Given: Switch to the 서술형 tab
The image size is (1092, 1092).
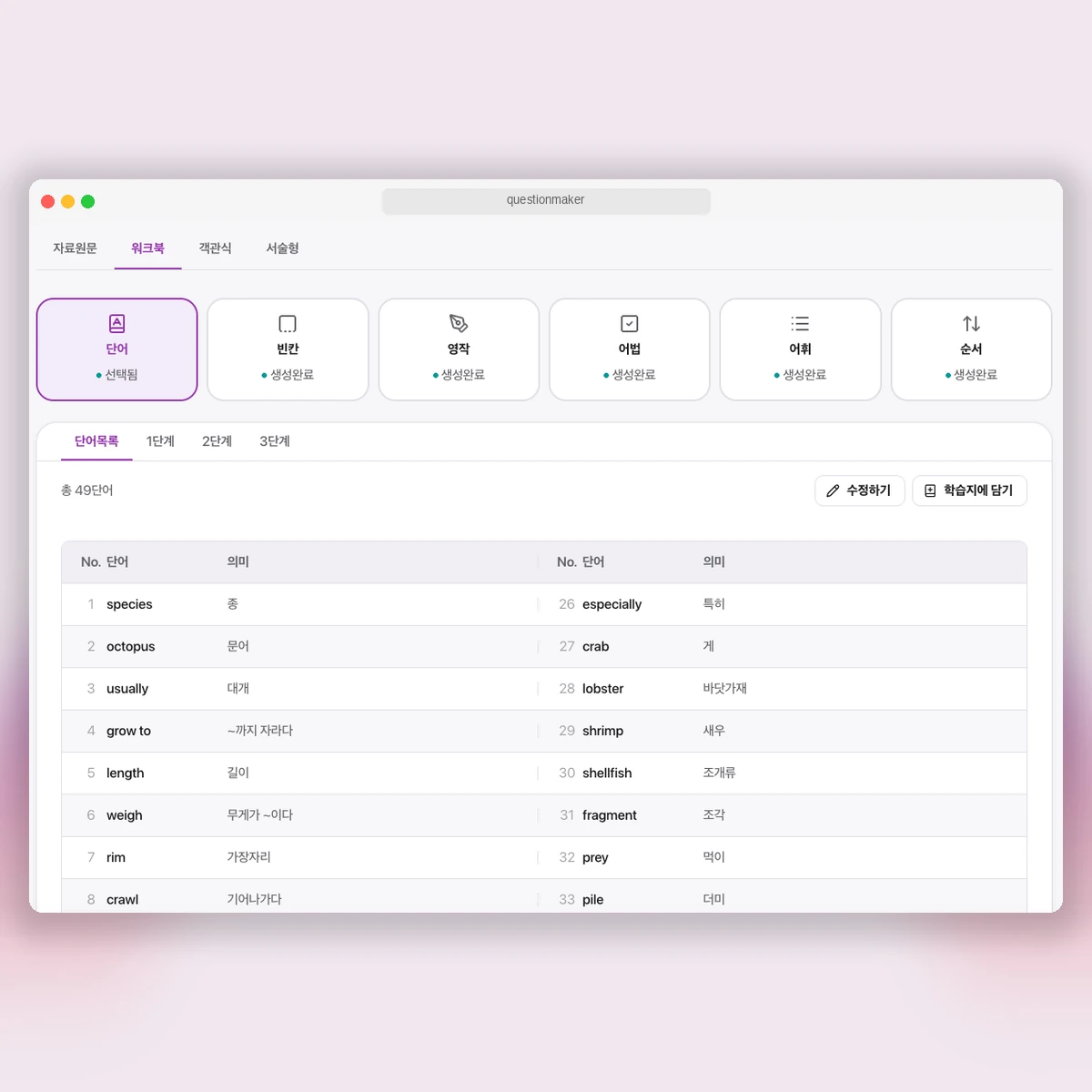Looking at the screenshot, I should click(282, 248).
